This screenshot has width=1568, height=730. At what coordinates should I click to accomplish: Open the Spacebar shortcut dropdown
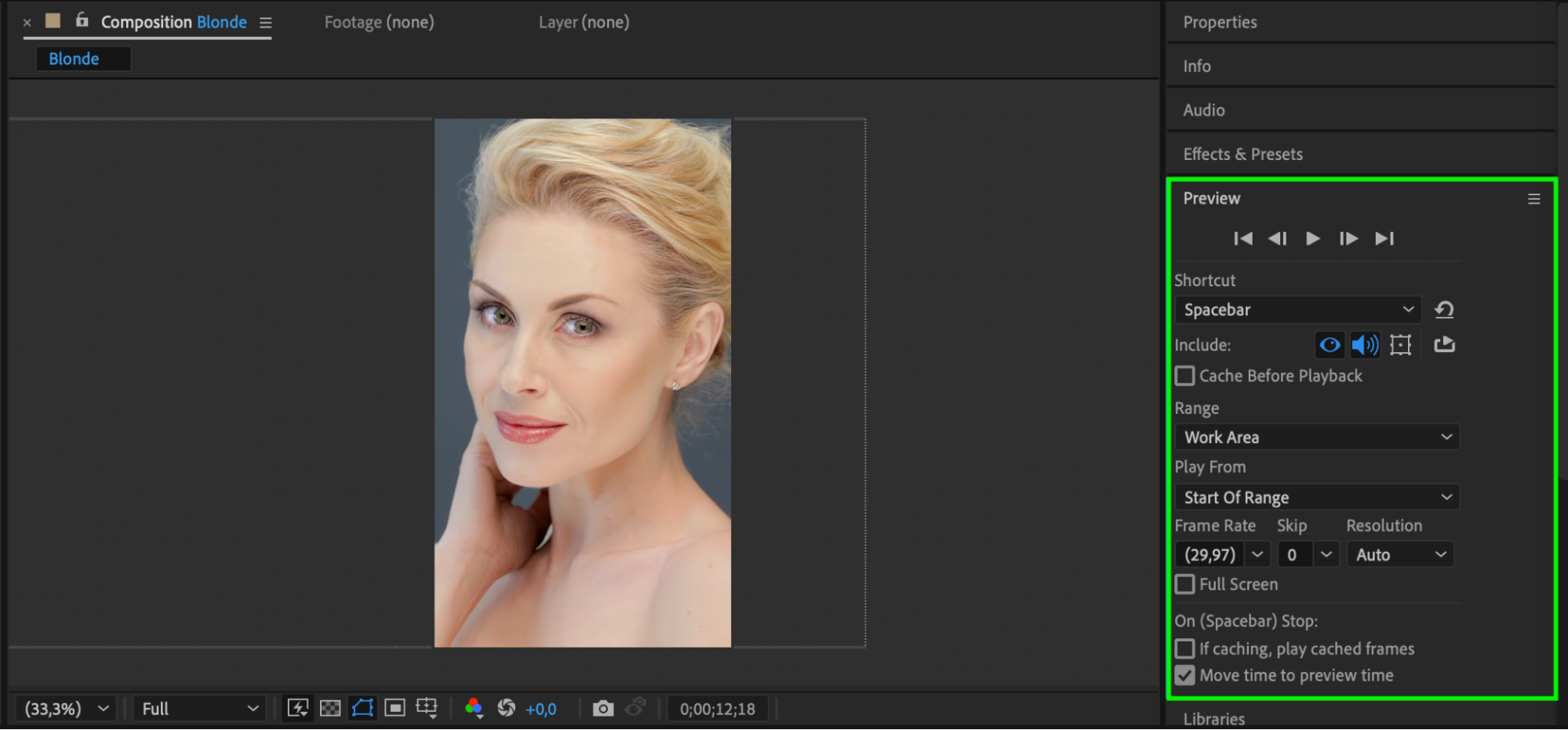coord(1298,310)
